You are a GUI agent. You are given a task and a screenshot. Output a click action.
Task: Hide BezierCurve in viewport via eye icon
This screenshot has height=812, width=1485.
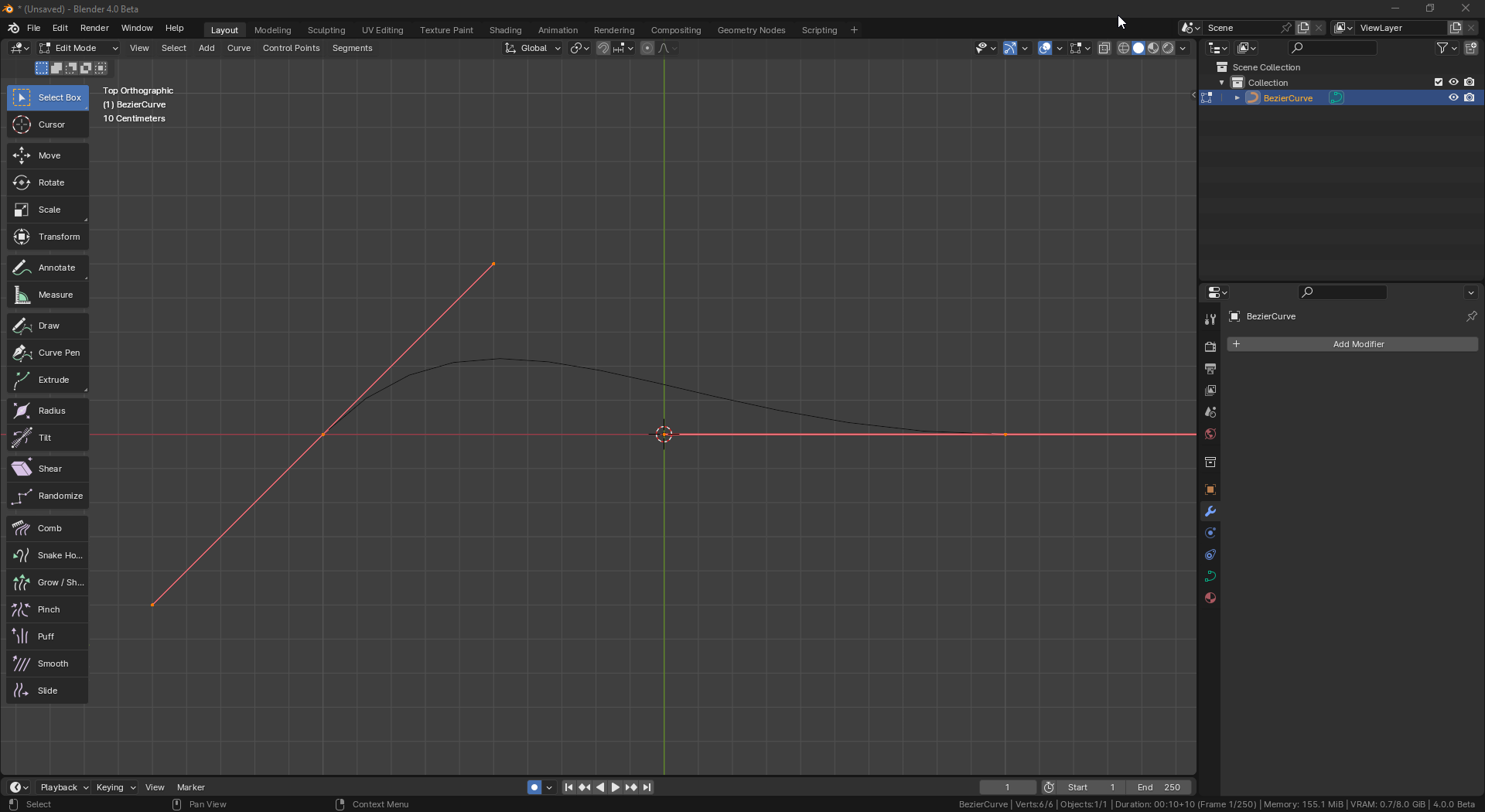click(1453, 97)
